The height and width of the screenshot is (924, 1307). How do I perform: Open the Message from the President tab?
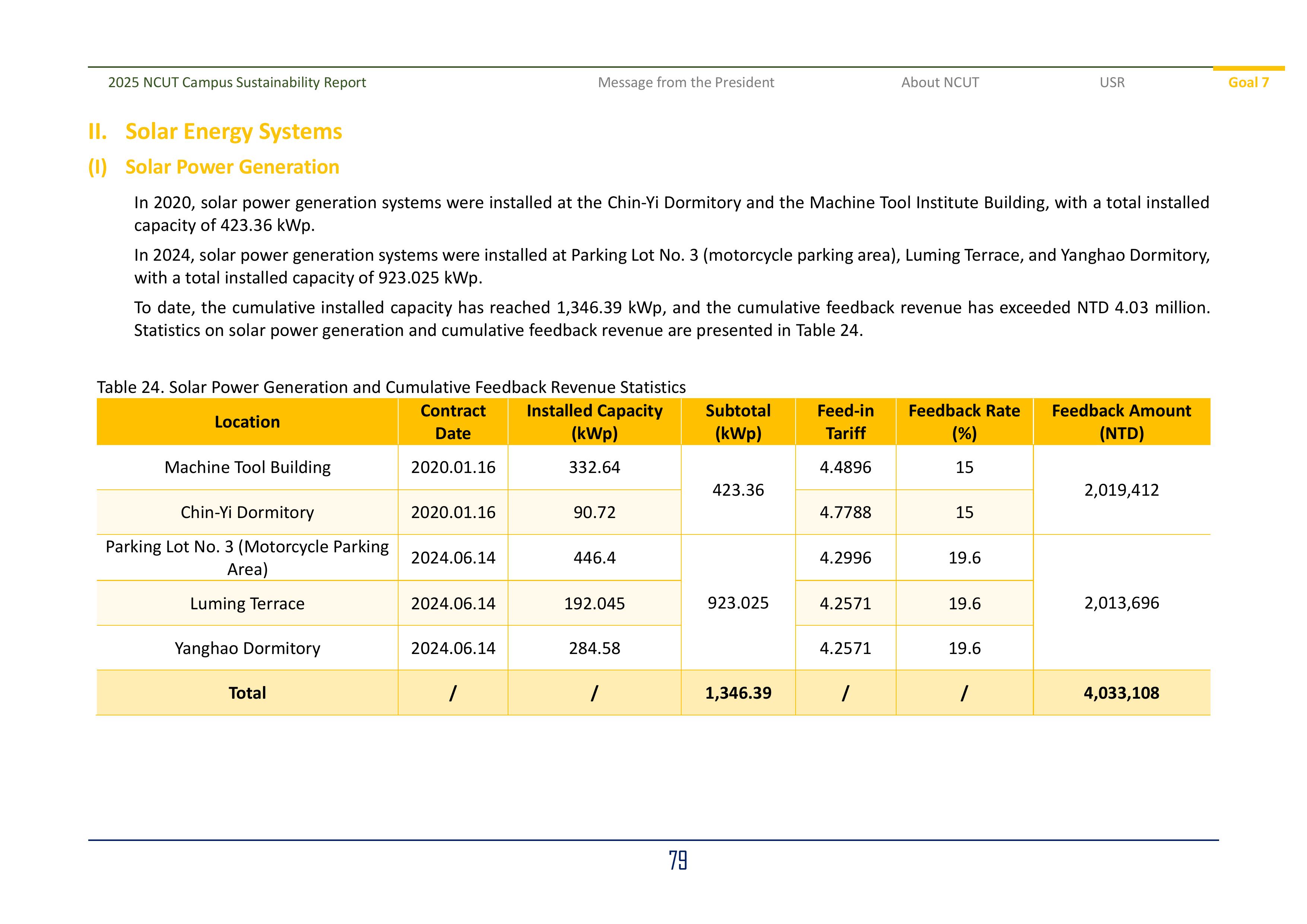685,83
